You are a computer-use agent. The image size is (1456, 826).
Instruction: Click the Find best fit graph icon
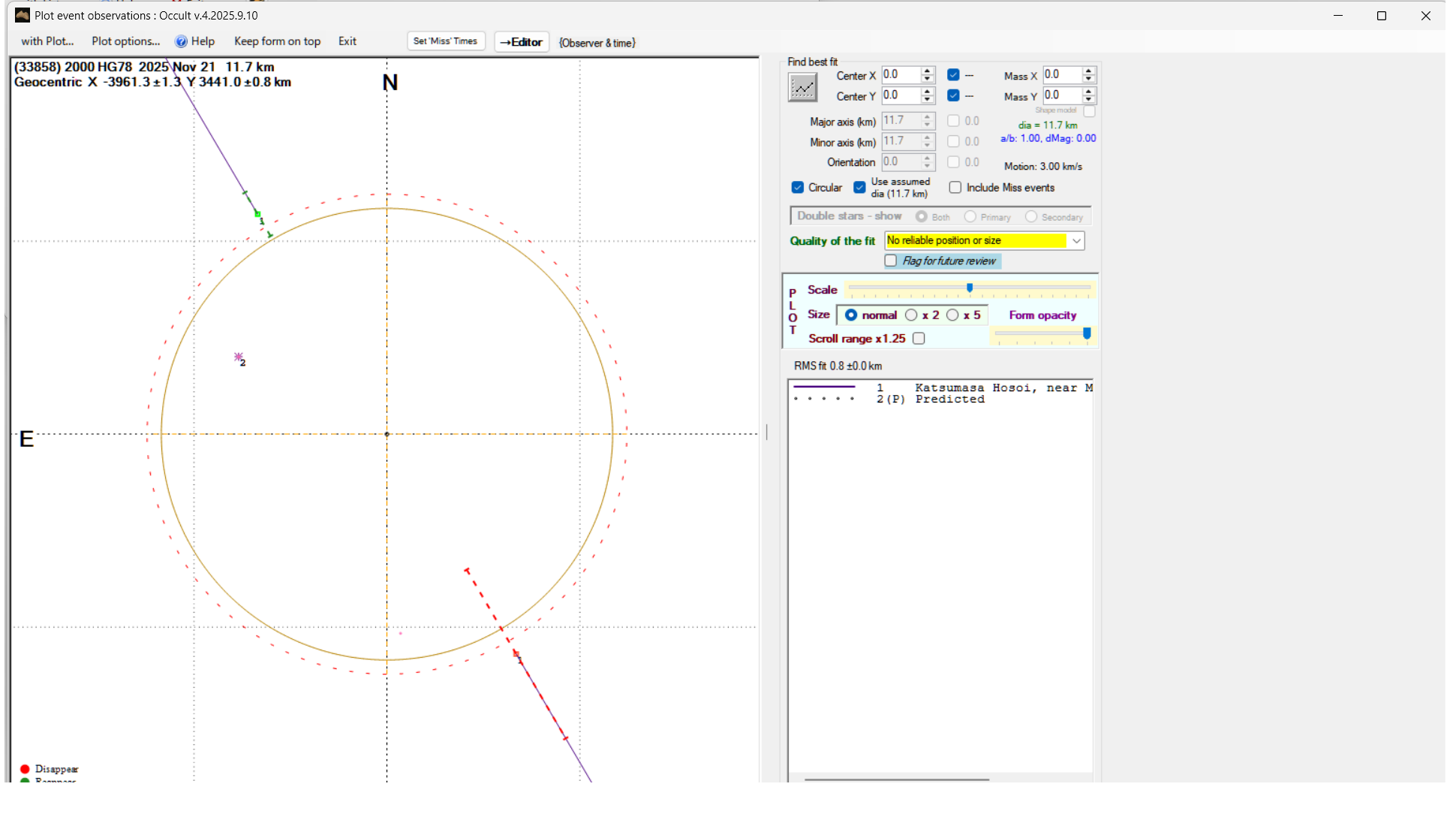(x=802, y=88)
